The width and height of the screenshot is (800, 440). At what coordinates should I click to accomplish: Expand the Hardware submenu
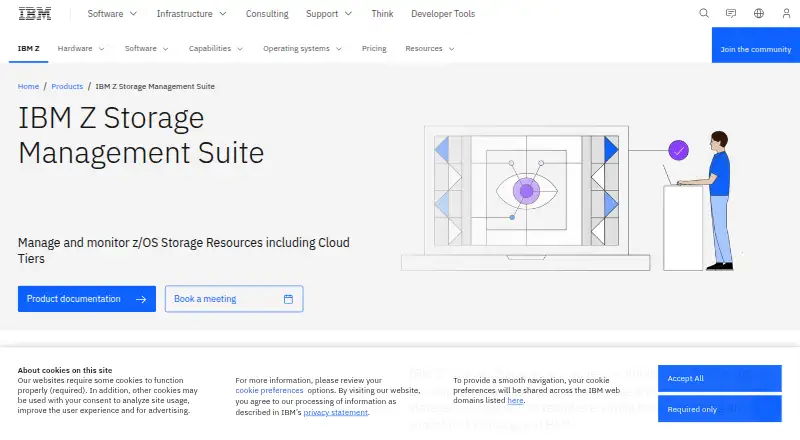[81, 48]
